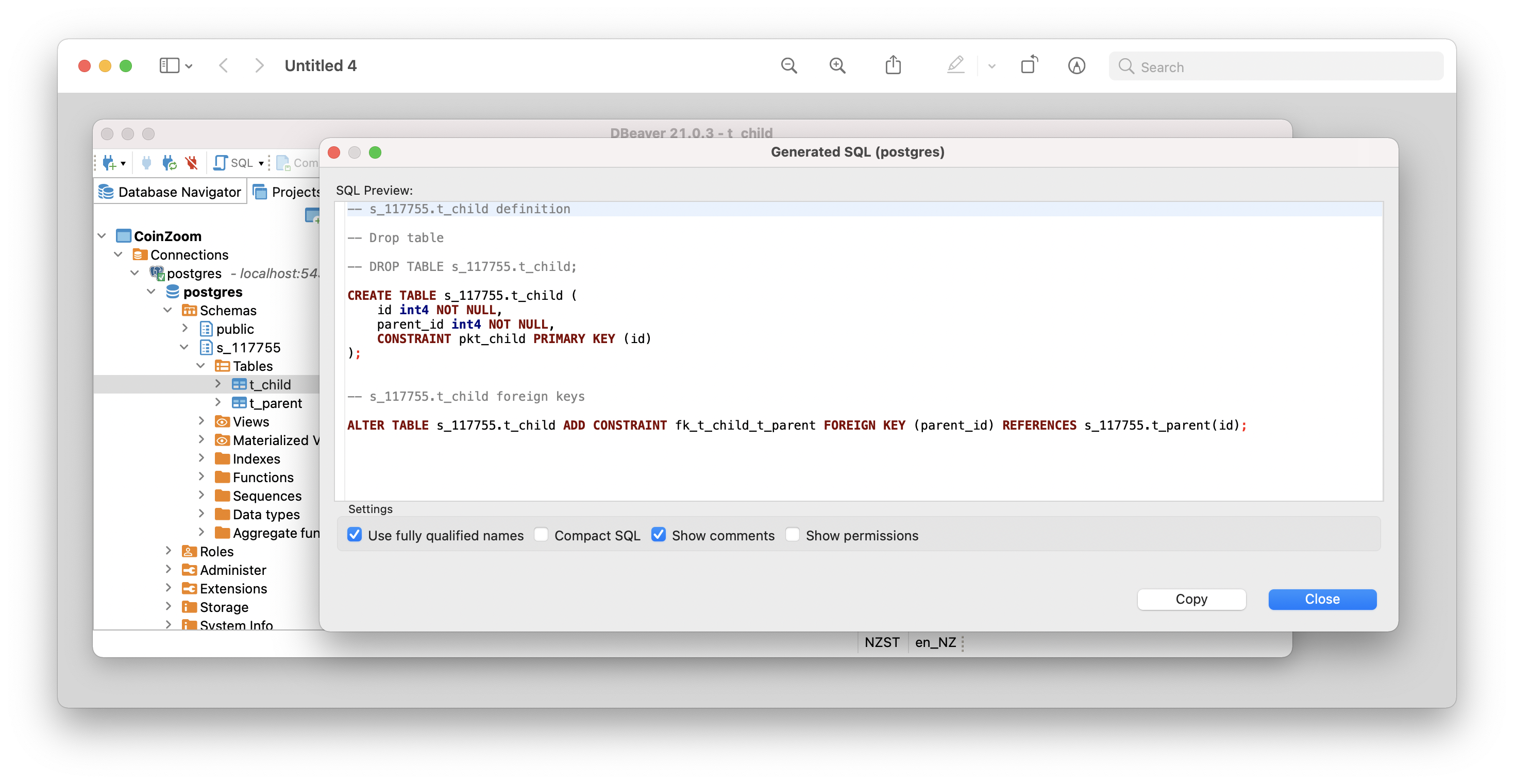This screenshot has height=784, width=1514.
Task: Expand the public schema
Action: pyautogui.click(x=184, y=329)
